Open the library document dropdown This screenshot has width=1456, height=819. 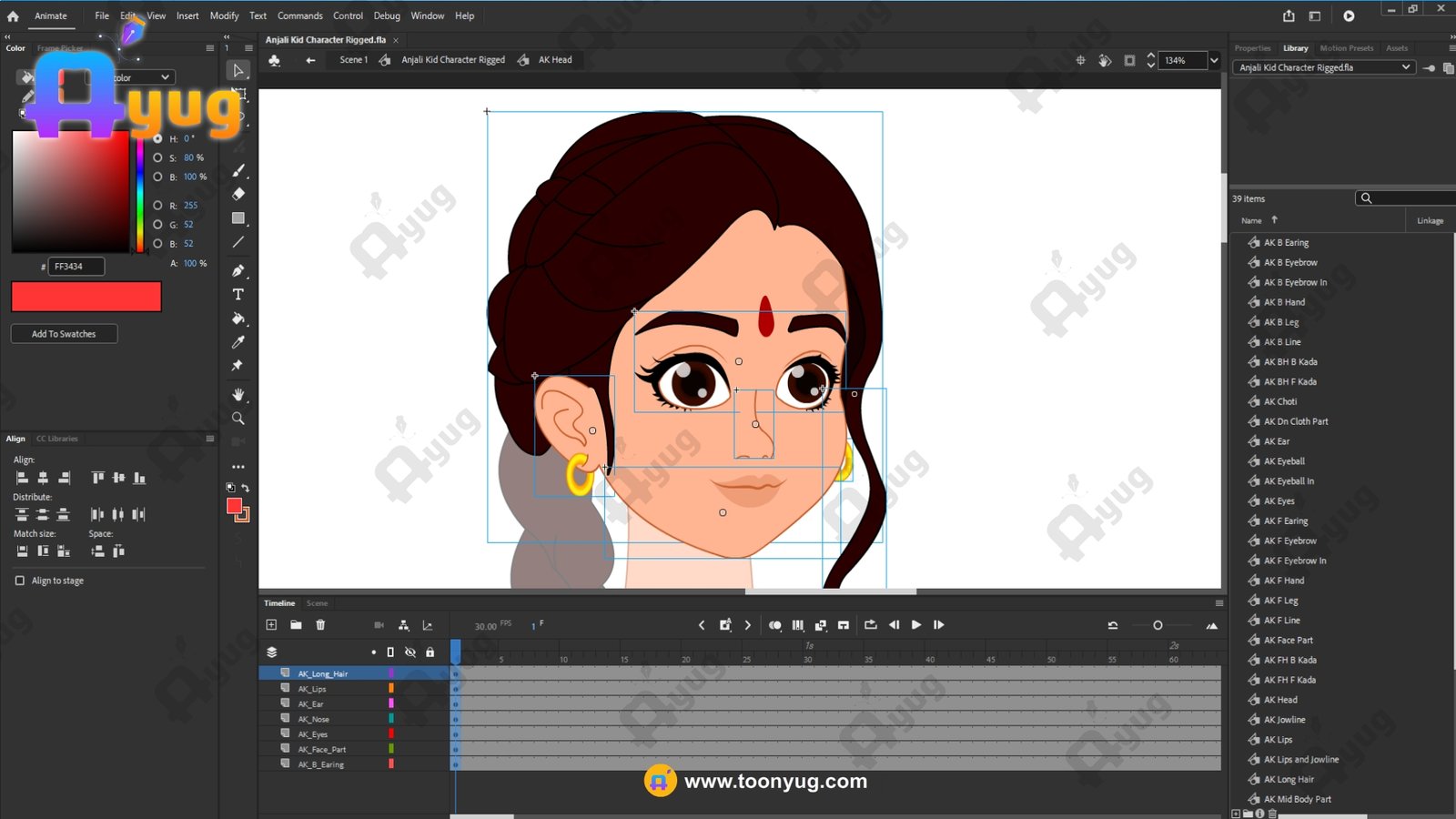(1406, 67)
